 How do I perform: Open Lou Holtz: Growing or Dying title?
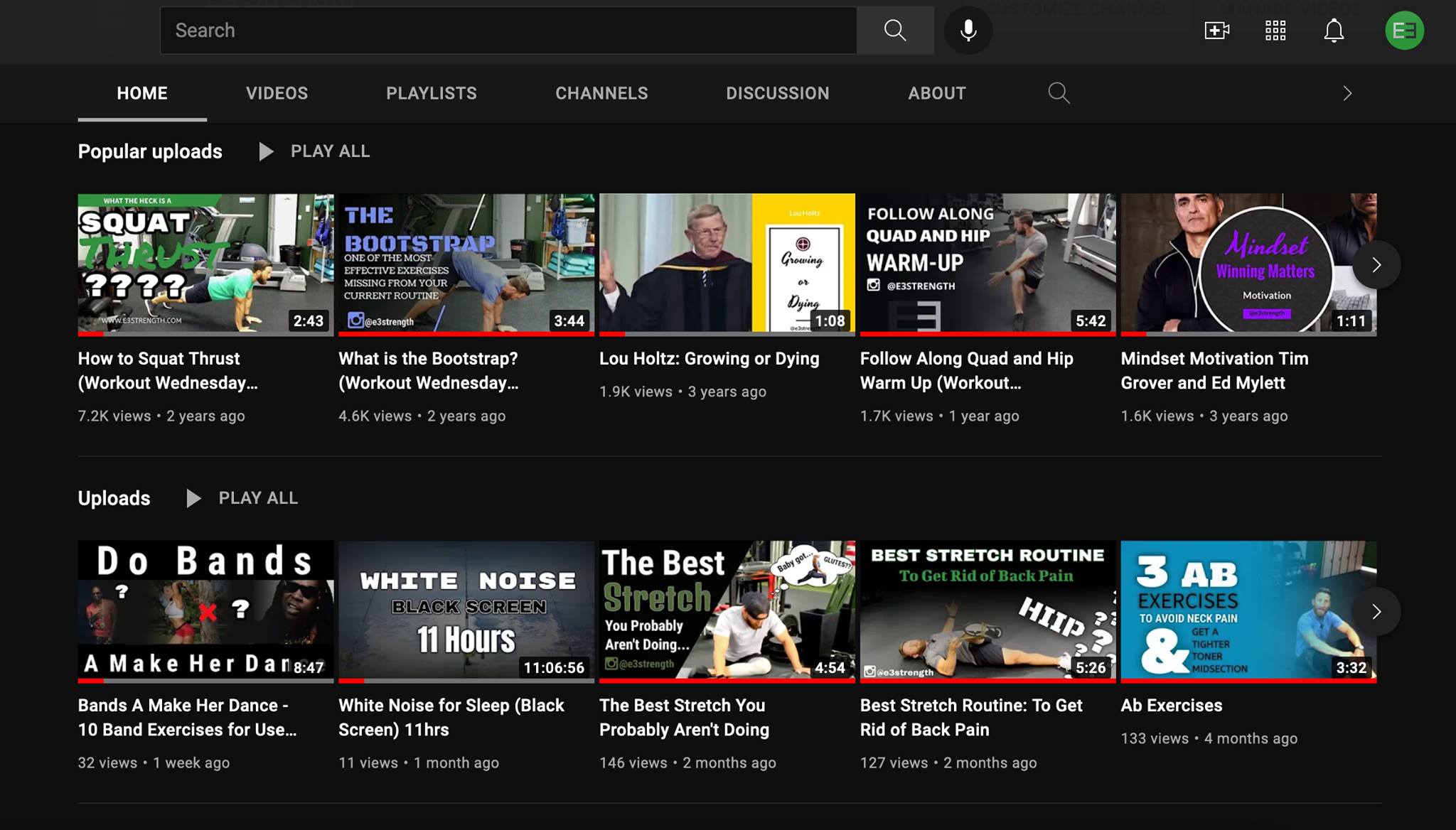(709, 359)
